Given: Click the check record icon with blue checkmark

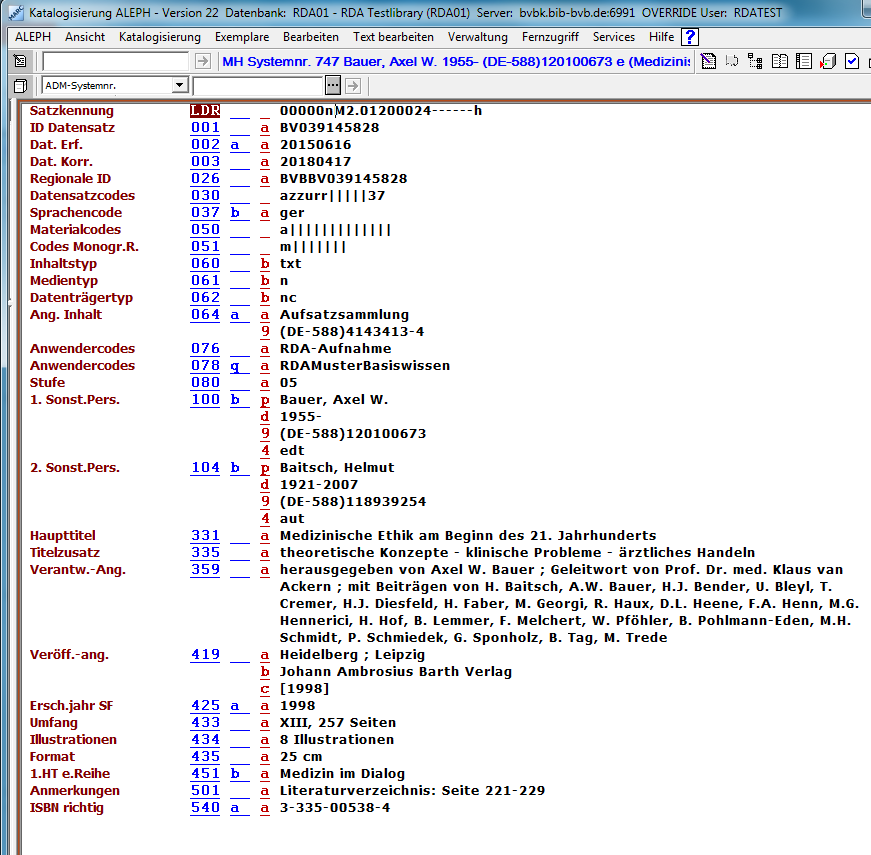Looking at the screenshot, I should [852, 62].
